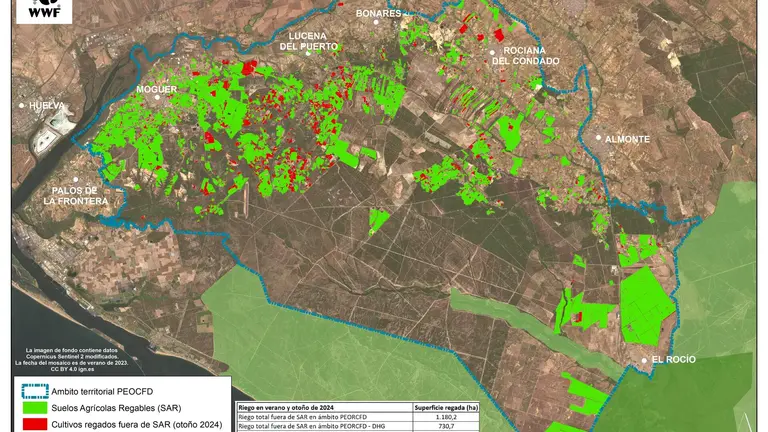Screen dimensions: 768x432
Task: Click the green SAR legend color swatch
Action: (31, 407)
